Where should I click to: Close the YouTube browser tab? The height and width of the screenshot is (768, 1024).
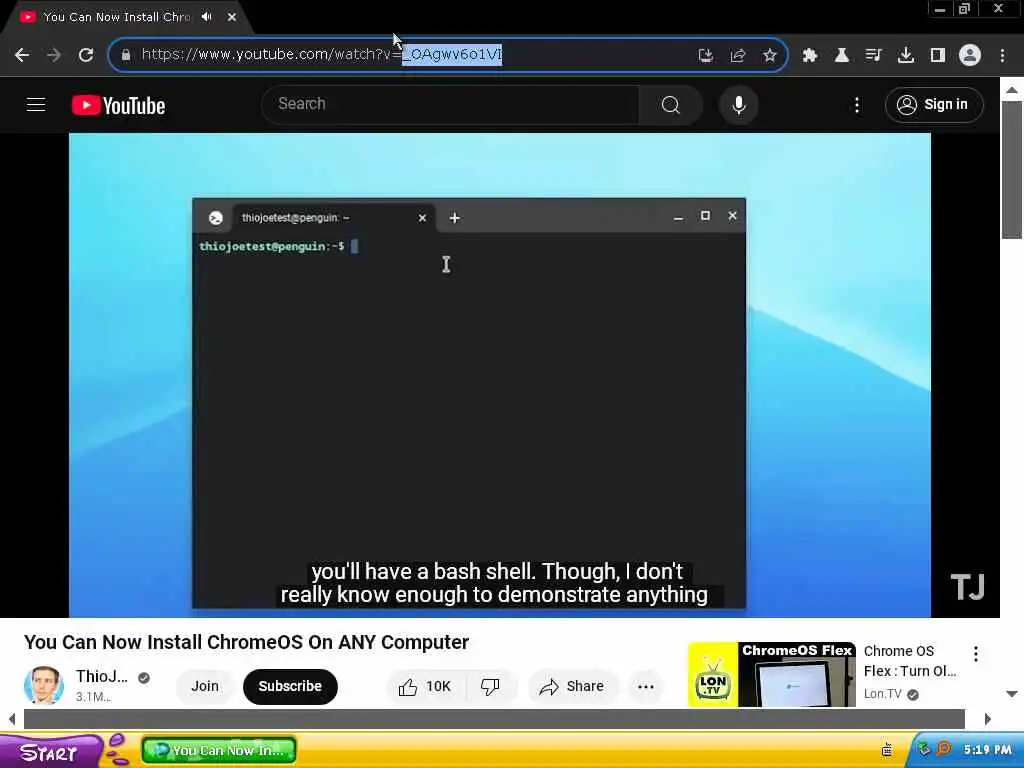tap(232, 17)
